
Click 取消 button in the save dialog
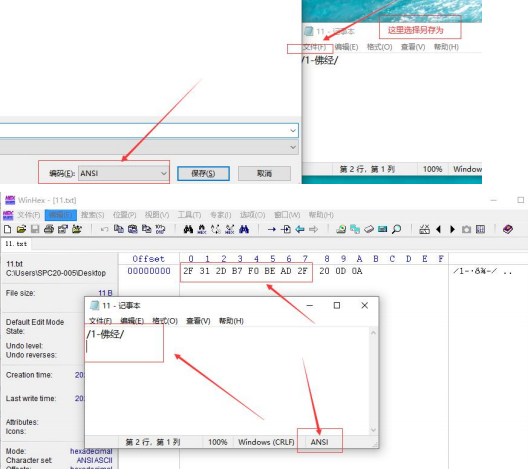click(264, 173)
